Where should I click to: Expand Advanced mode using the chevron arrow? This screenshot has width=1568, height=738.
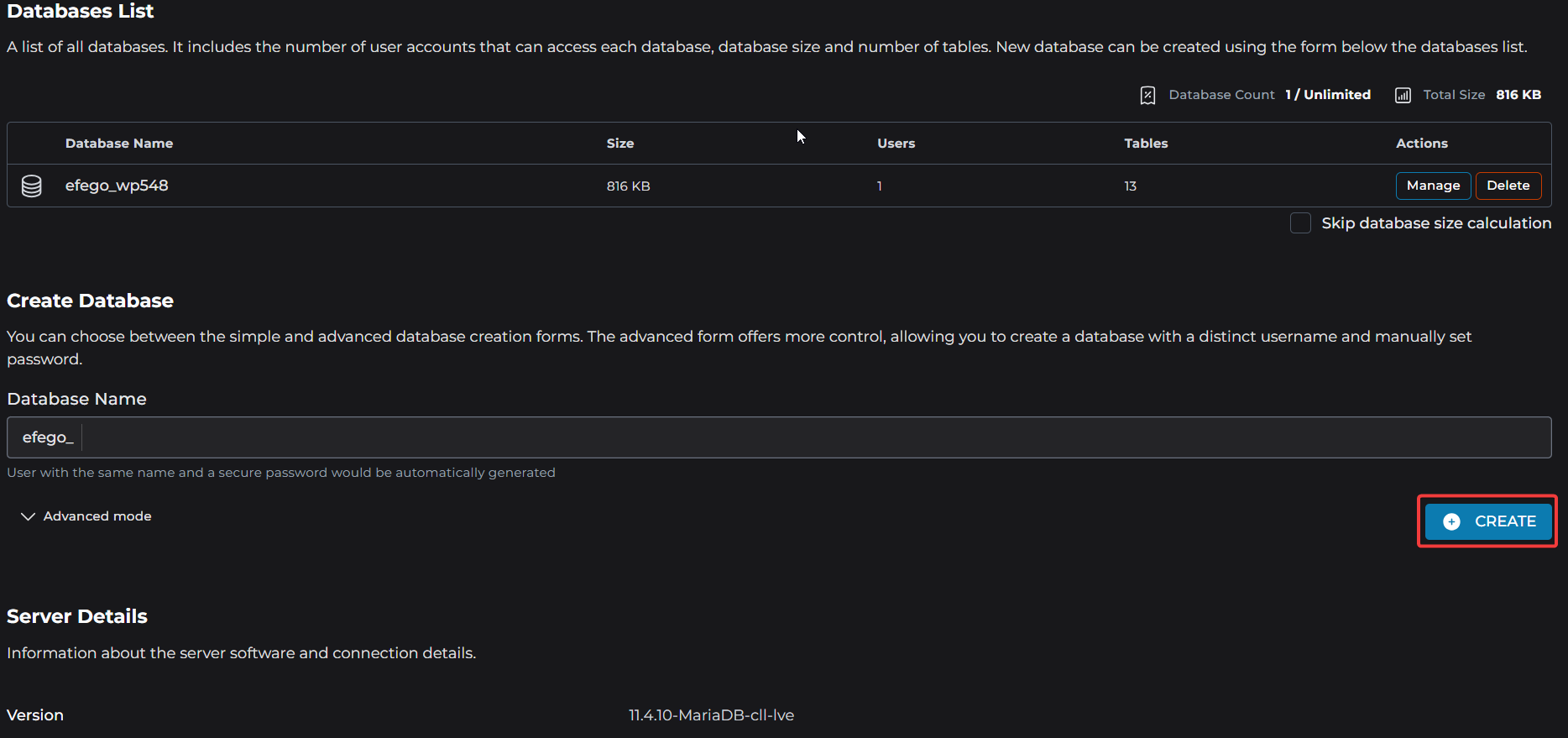click(x=28, y=516)
